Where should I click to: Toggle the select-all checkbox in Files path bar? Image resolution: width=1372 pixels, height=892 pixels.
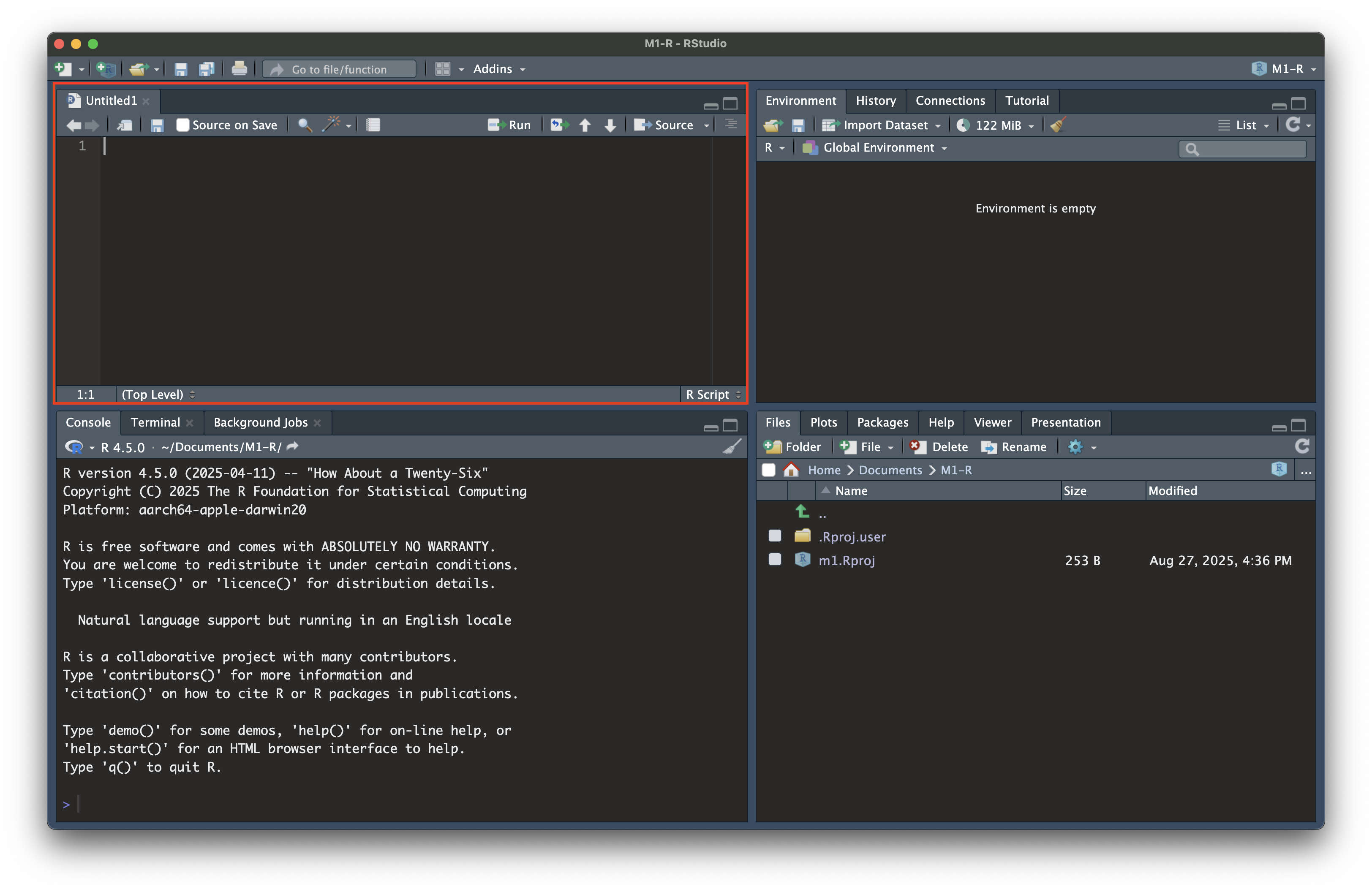[x=768, y=470]
